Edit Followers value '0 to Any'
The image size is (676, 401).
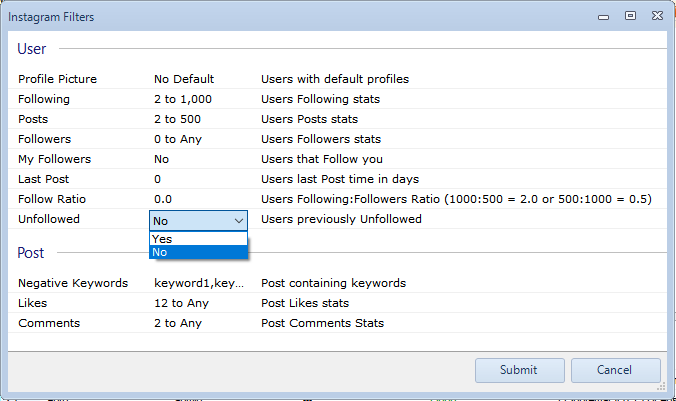click(178, 139)
